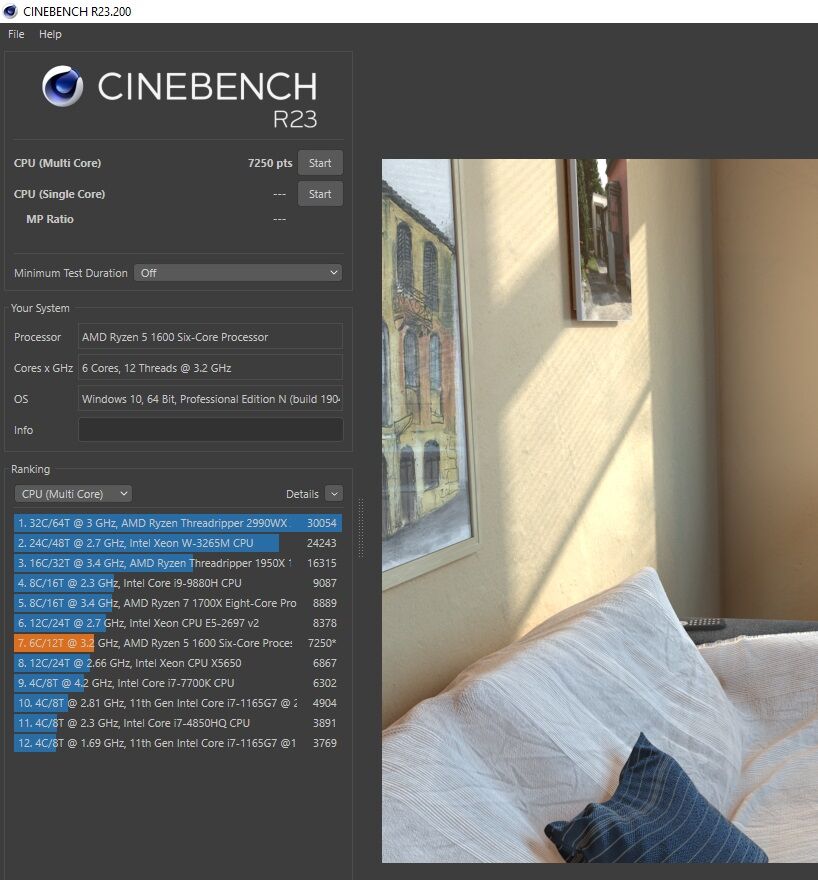Click the MP Ratio label
The image size is (818, 880).
50,219
